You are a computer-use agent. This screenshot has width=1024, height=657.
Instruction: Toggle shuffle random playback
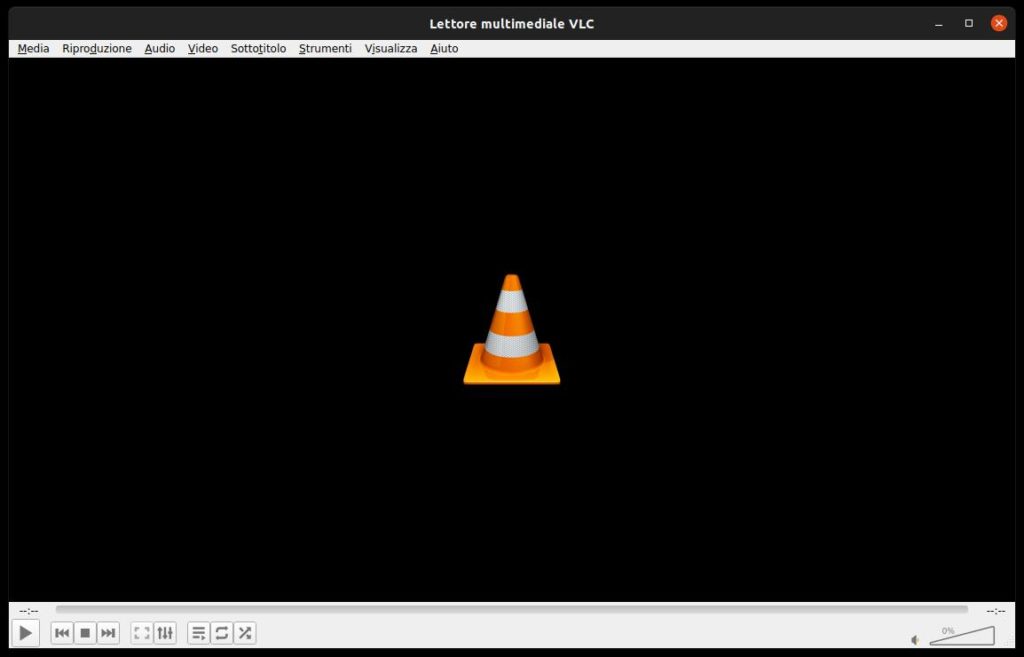click(245, 633)
